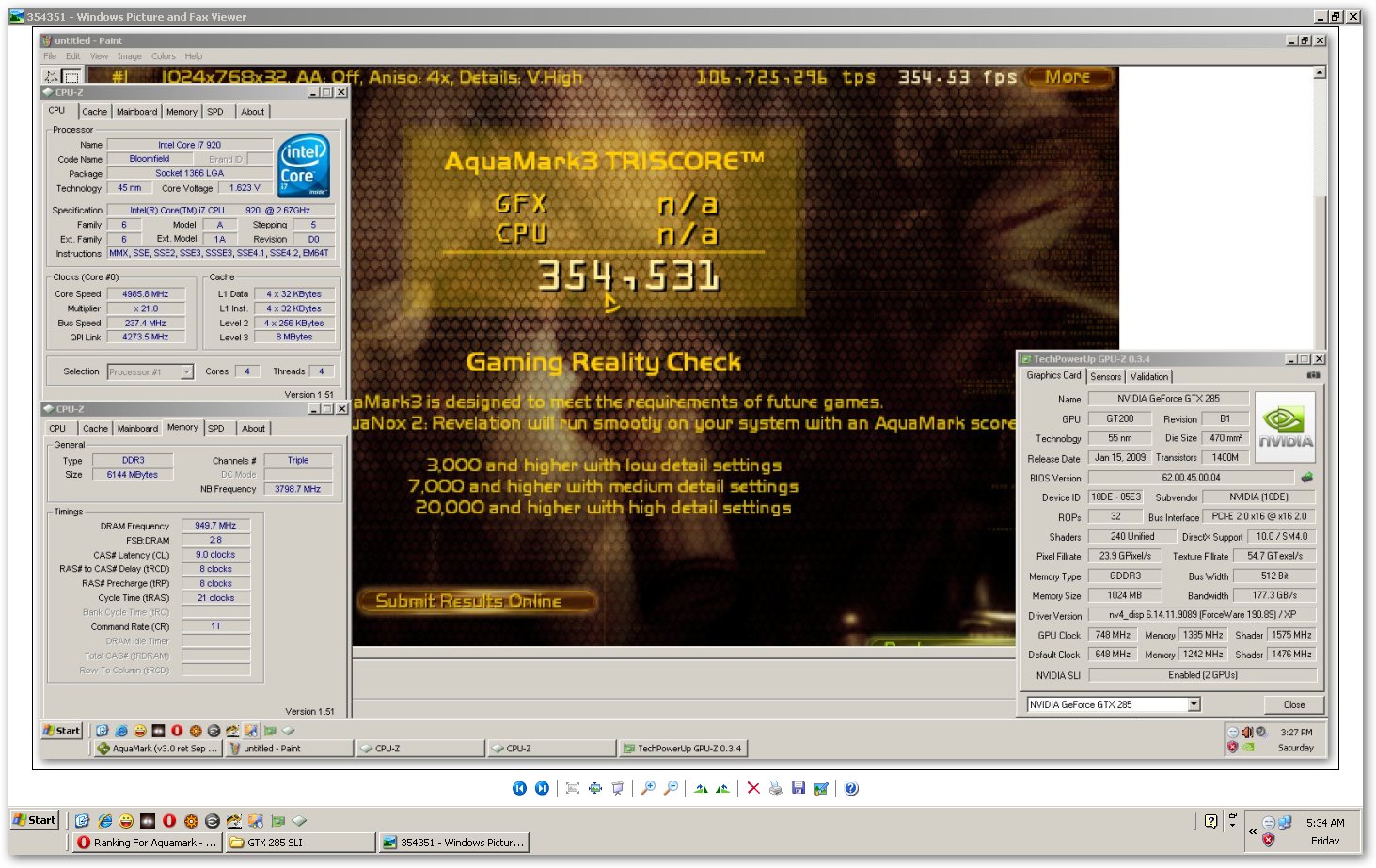Click the More button in pictured AquaMark

1068,77
